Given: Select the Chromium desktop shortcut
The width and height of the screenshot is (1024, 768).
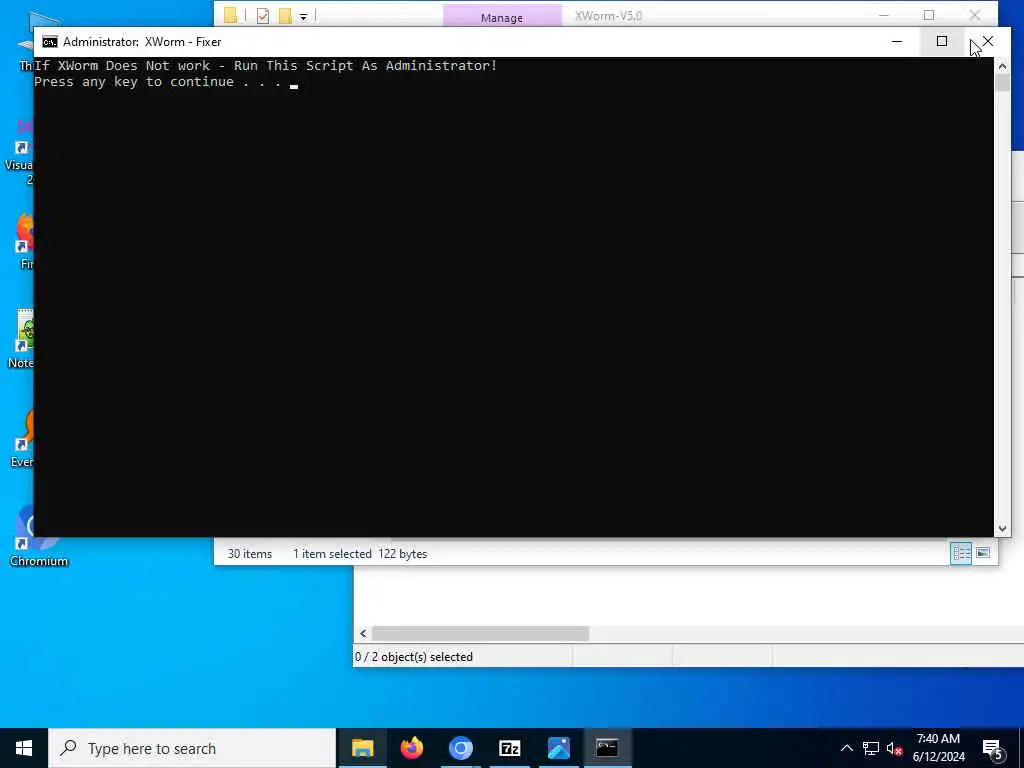Looking at the screenshot, I should click(38, 537).
